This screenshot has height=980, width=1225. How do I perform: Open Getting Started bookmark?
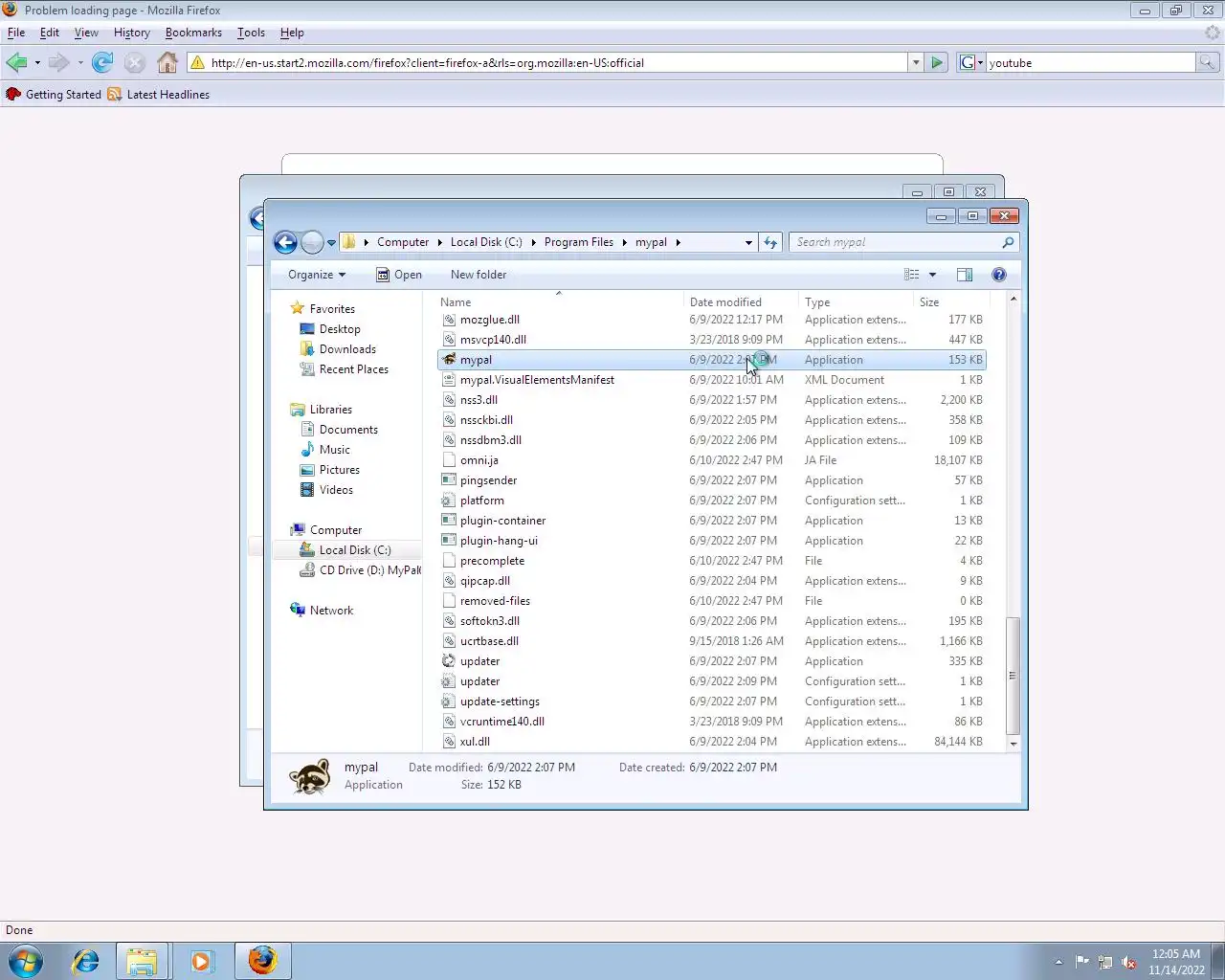(54, 95)
